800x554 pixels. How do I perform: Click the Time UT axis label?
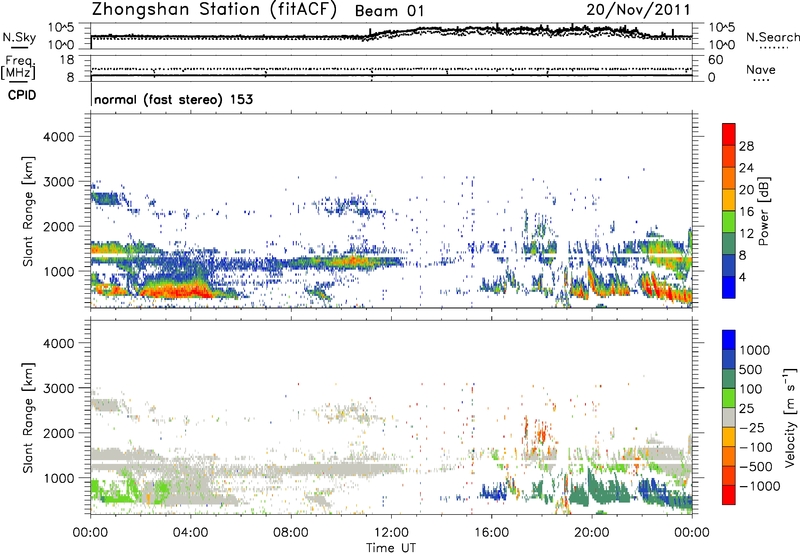tap(391, 548)
